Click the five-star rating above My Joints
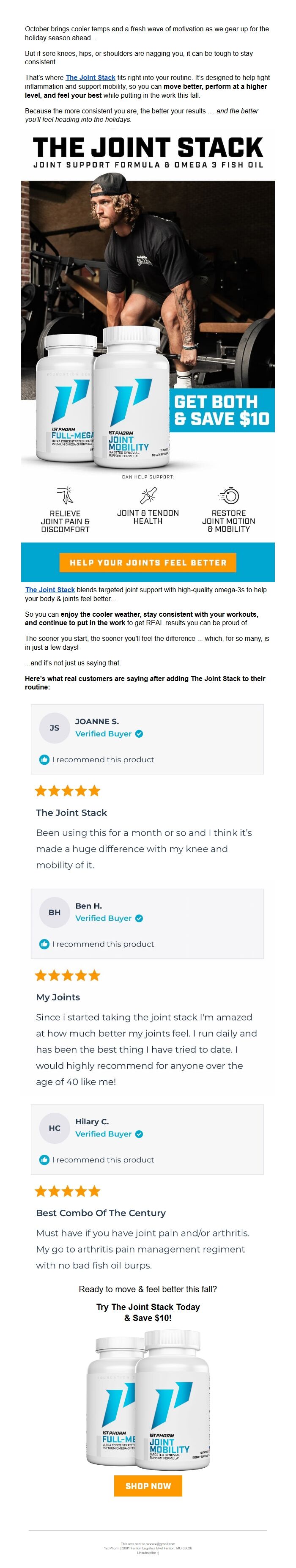Screen dimensions: 296x1568 68,975
